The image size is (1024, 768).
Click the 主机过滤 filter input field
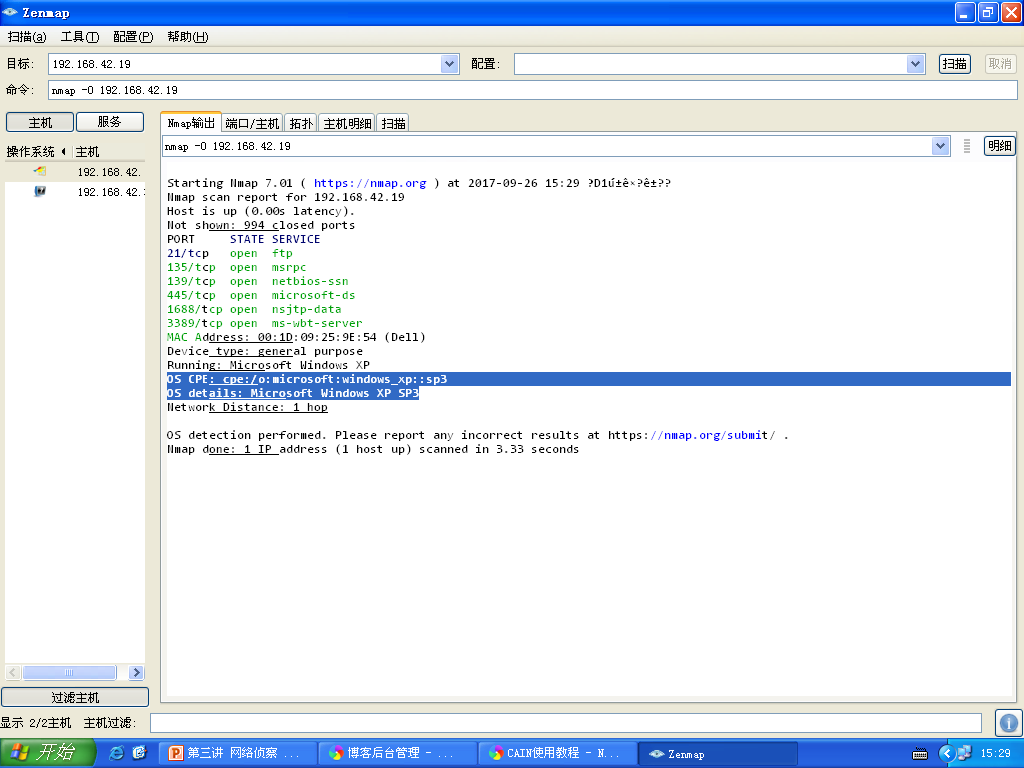click(566, 723)
